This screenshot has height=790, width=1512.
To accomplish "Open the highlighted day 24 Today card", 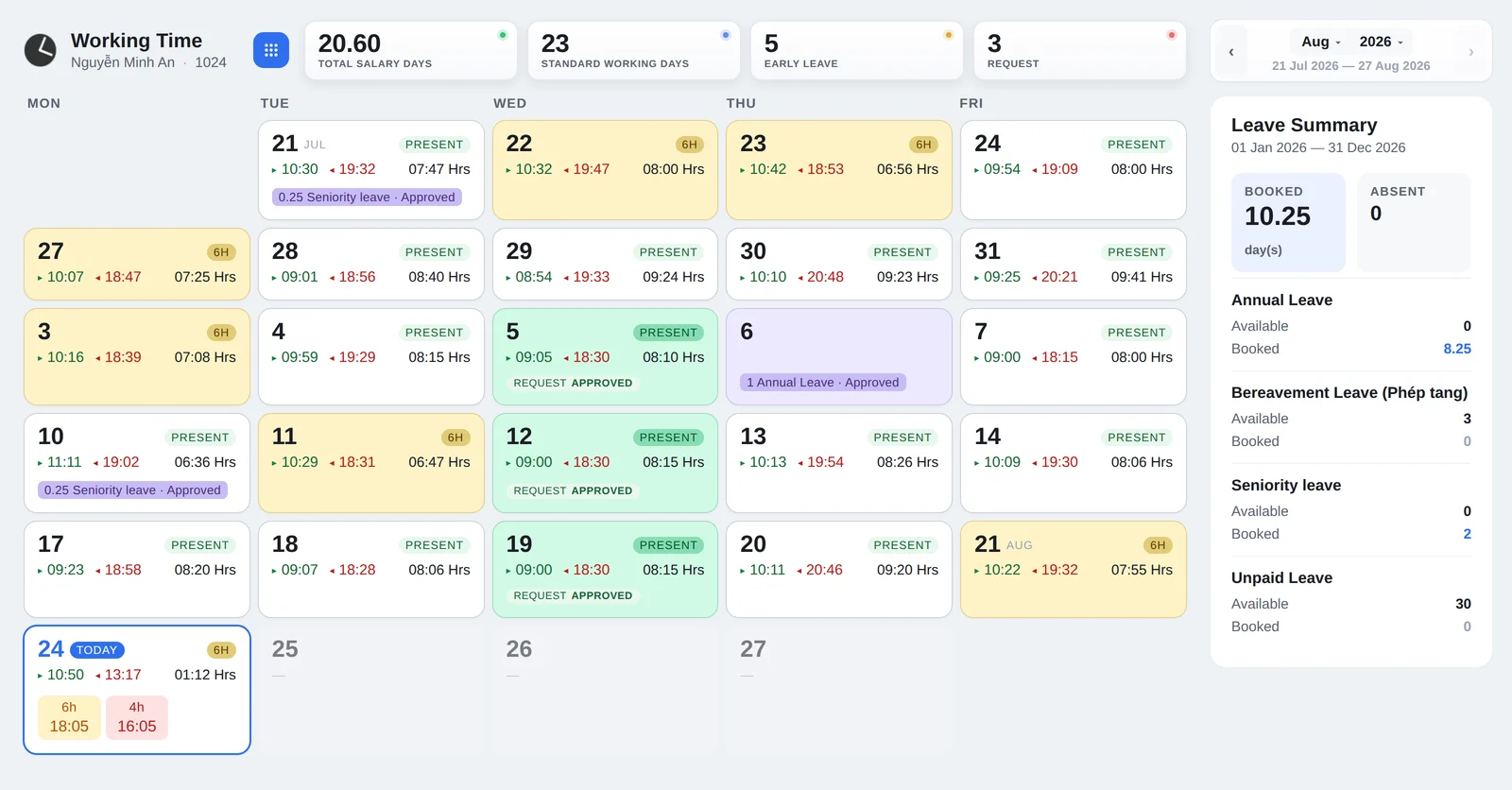I will 137,690.
